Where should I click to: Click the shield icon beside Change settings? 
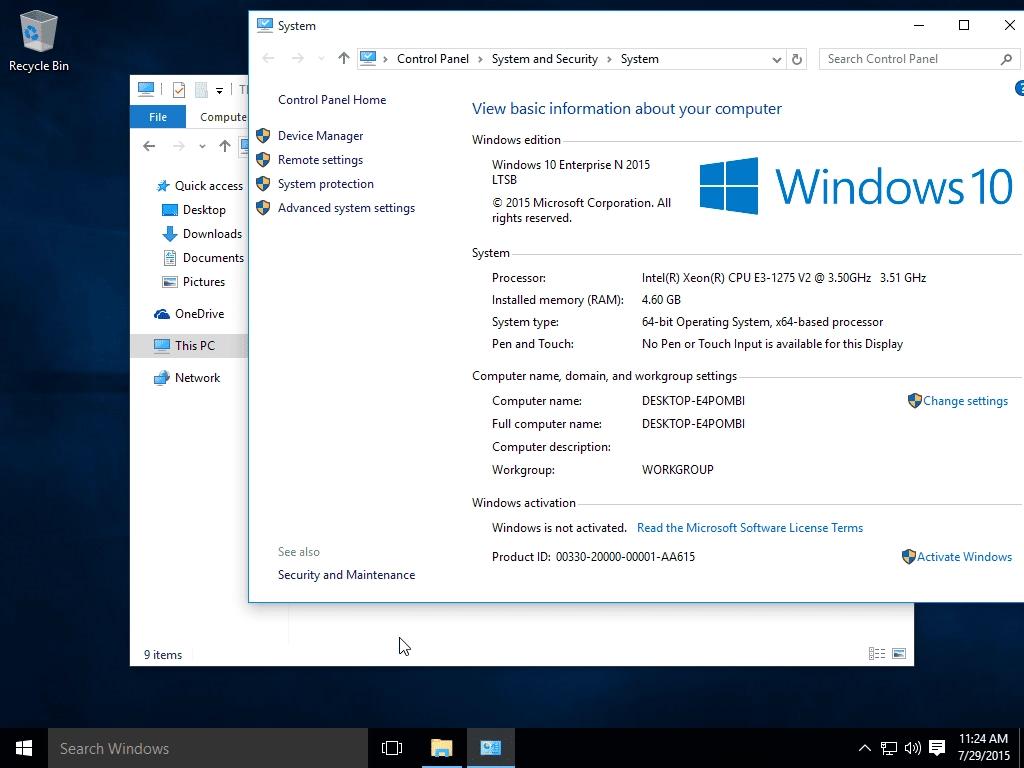coord(914,400)
